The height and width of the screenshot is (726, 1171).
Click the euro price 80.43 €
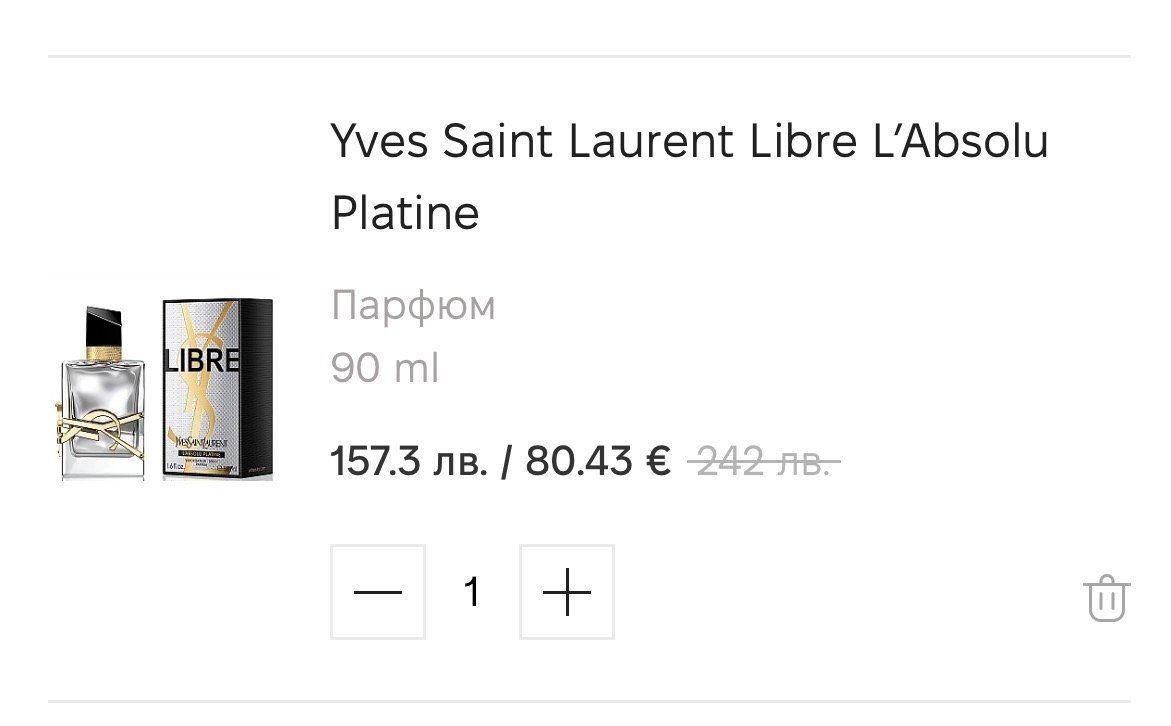pyautogui.click(x=598, y=462)
